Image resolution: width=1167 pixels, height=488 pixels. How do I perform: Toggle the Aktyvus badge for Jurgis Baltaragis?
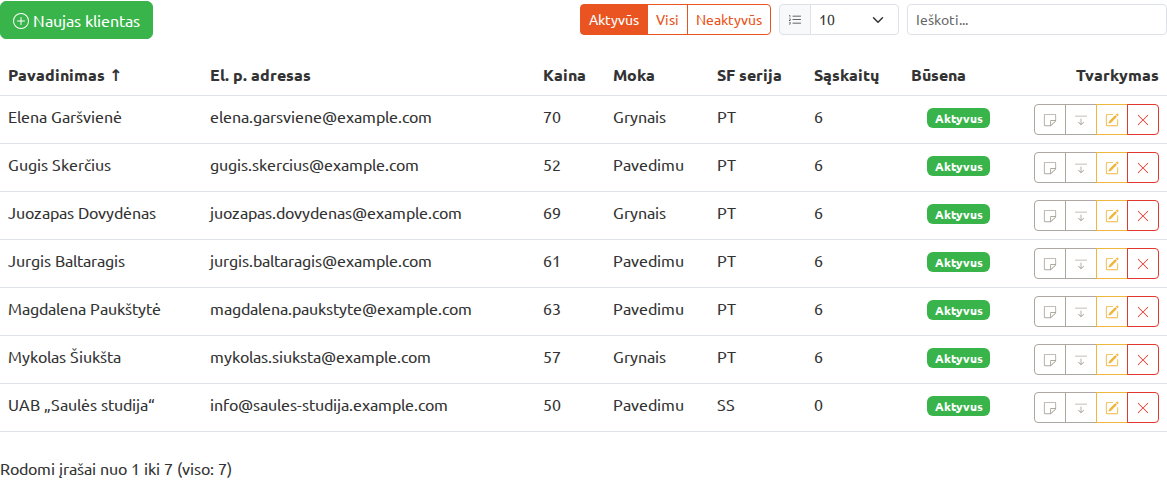click(x=958, y=263)
